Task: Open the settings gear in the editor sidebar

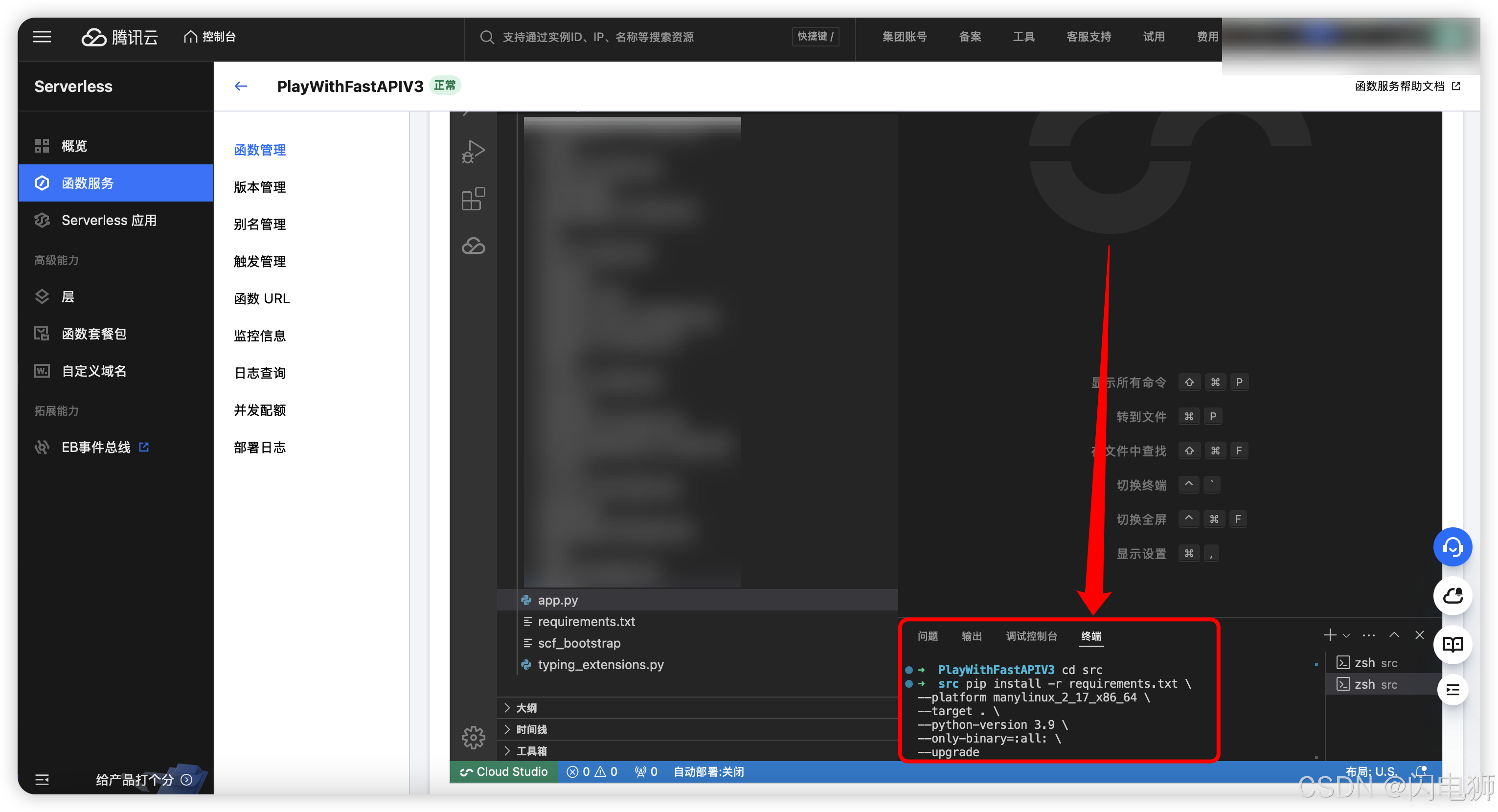Action: click(x=473, y=737)
